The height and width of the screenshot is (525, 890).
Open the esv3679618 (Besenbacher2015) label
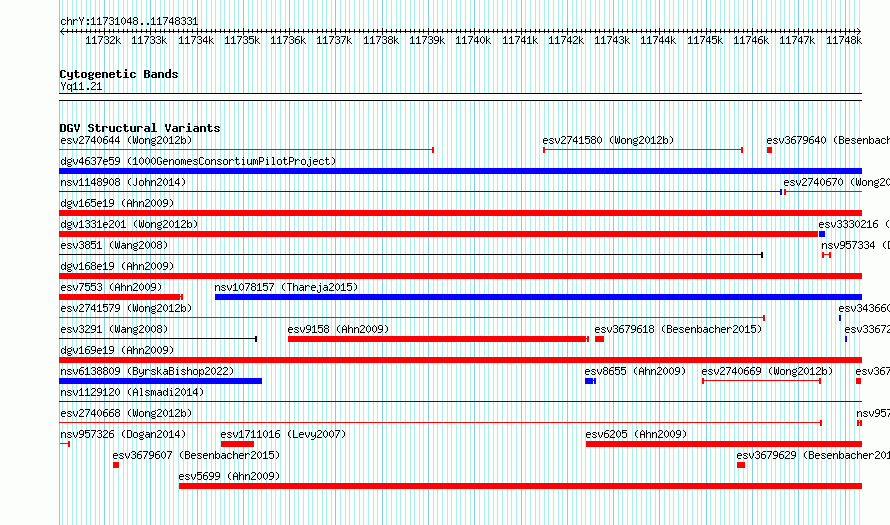(678, 329)
